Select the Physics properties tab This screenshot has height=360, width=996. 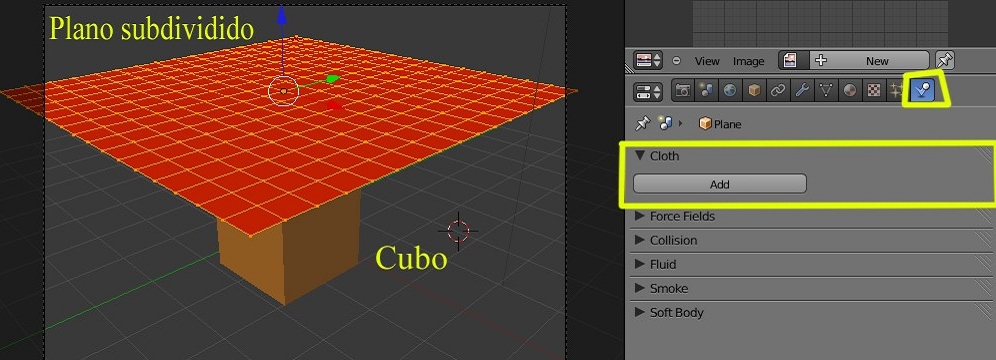point(922,91)
